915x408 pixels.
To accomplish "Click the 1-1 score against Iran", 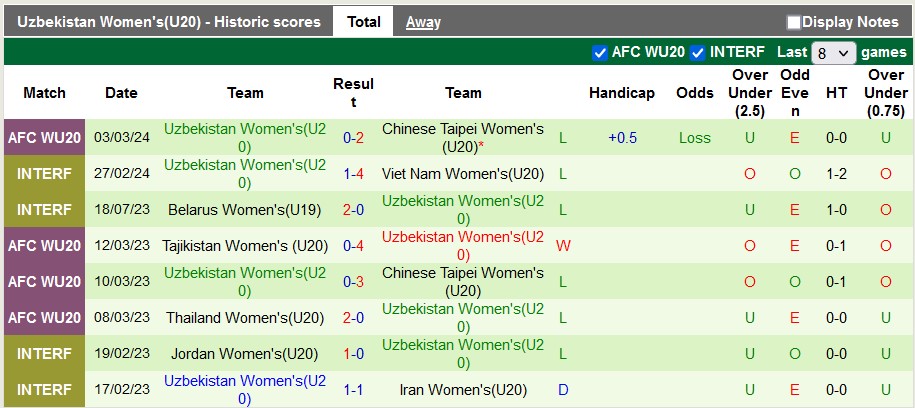I will click(x=353, y=390).
